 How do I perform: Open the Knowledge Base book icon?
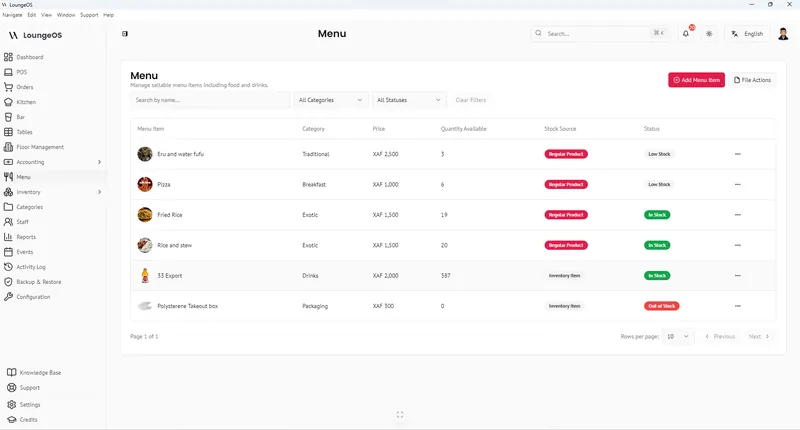tap(12, 372)
